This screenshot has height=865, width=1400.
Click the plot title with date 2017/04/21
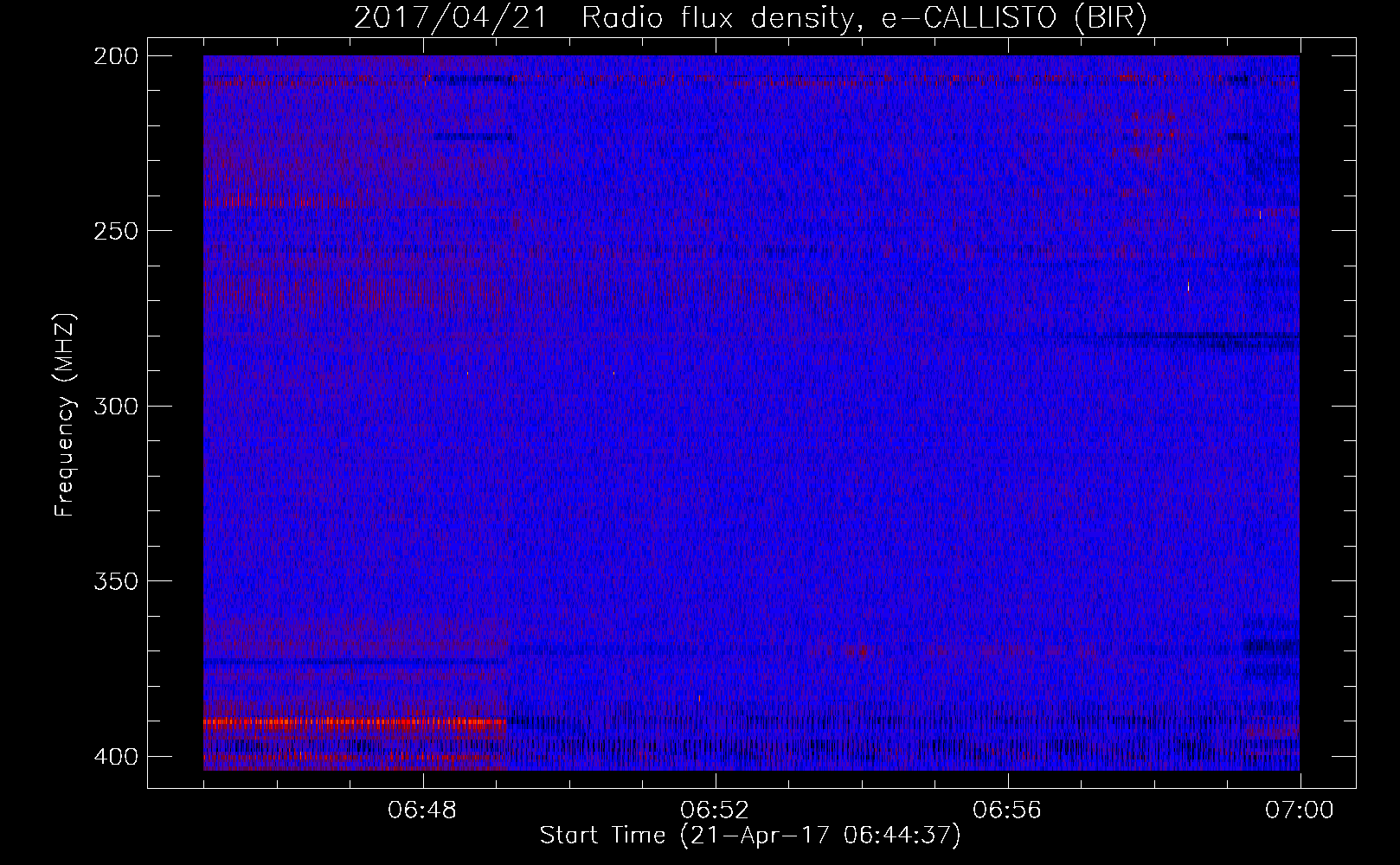750,18
